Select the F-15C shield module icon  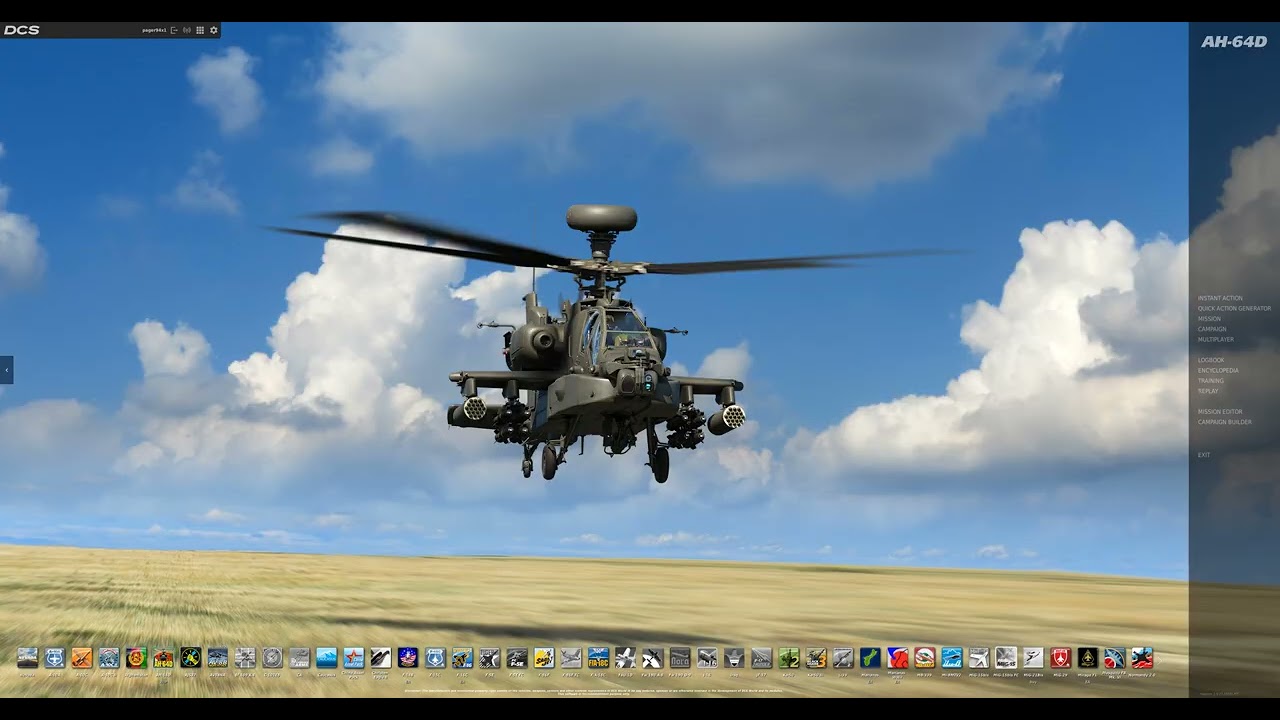pyautogui.click(x=435, y=657)
